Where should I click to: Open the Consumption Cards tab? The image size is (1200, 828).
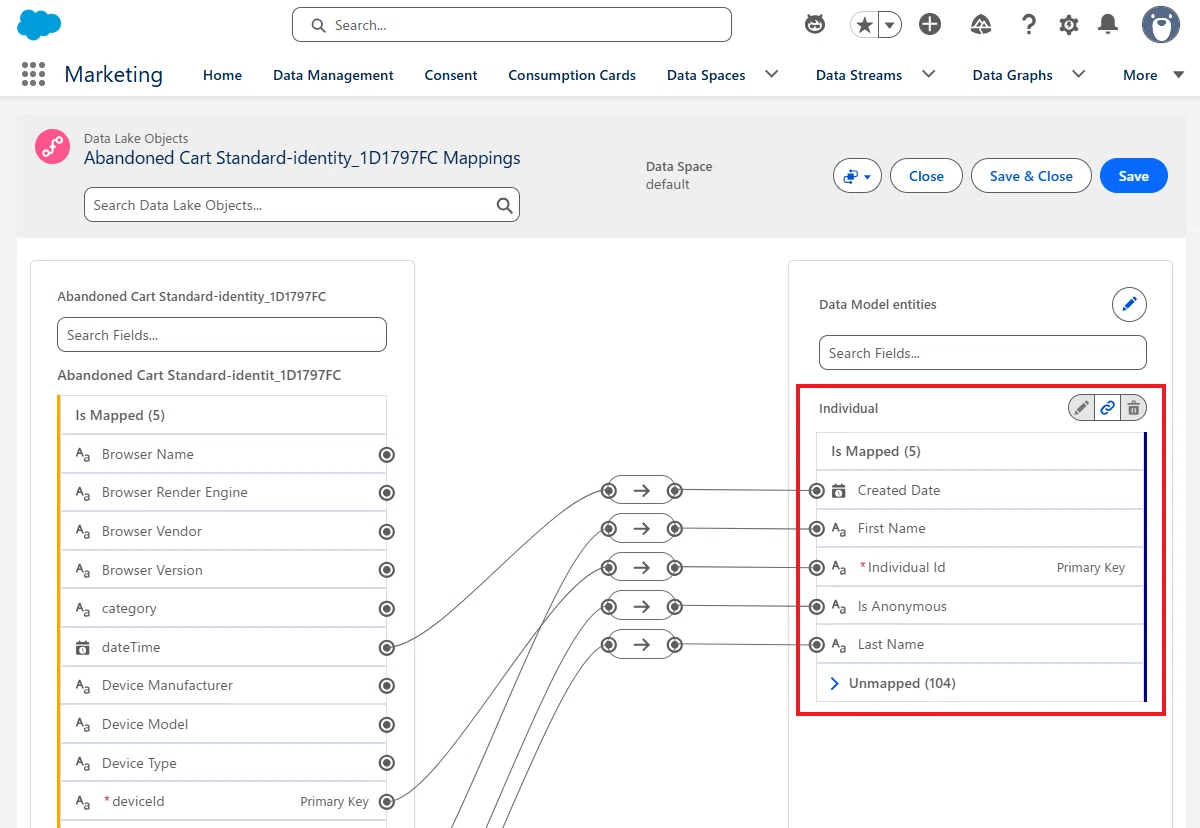pos(572,75)
